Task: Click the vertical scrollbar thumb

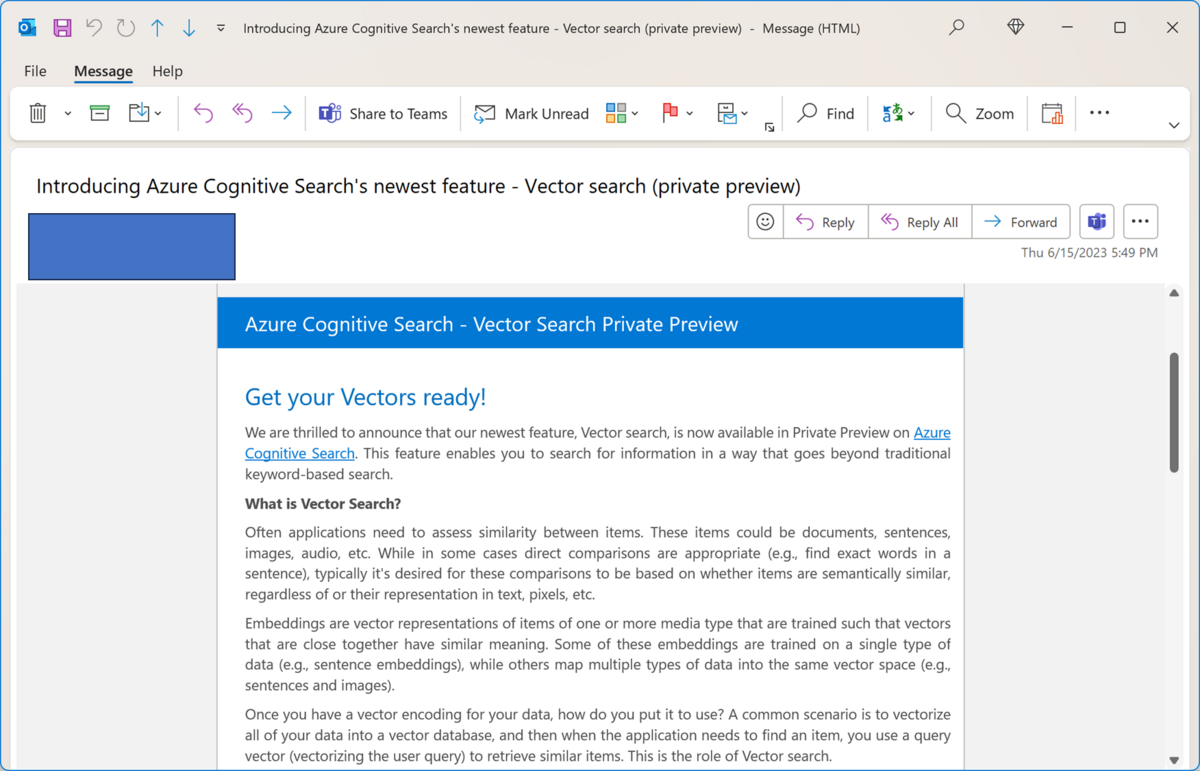Action: [x=1174, y=412]
